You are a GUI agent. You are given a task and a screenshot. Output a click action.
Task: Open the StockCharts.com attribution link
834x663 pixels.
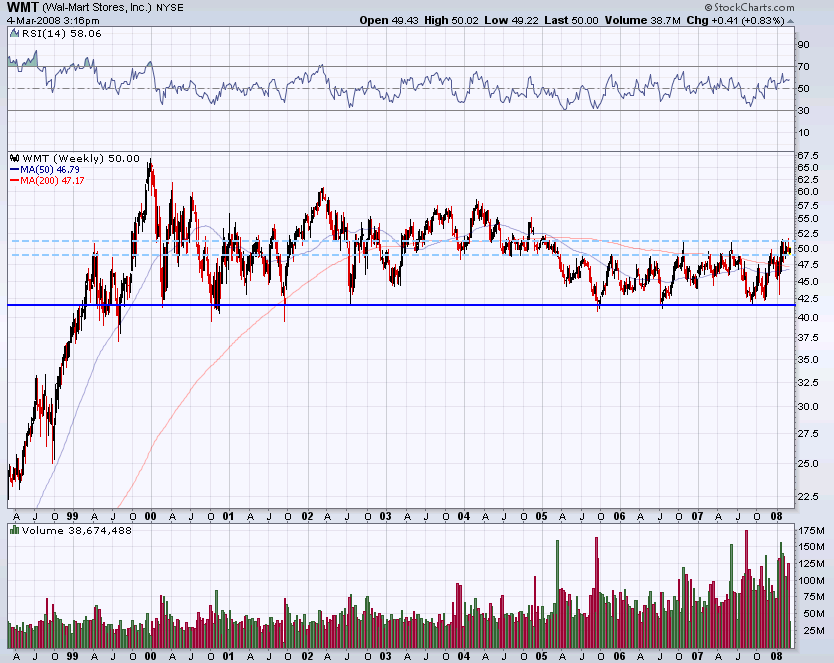coord(754,7)
